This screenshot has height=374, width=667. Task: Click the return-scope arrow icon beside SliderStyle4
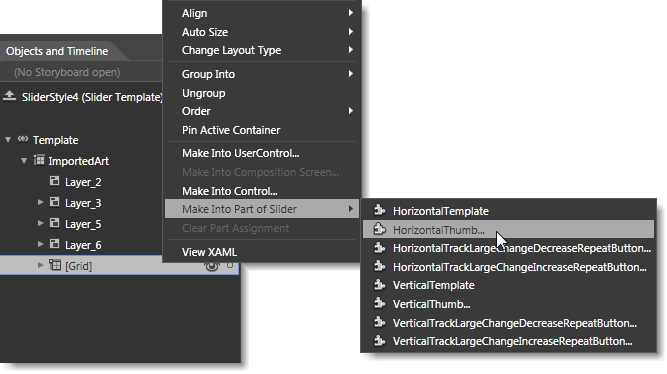9,96
